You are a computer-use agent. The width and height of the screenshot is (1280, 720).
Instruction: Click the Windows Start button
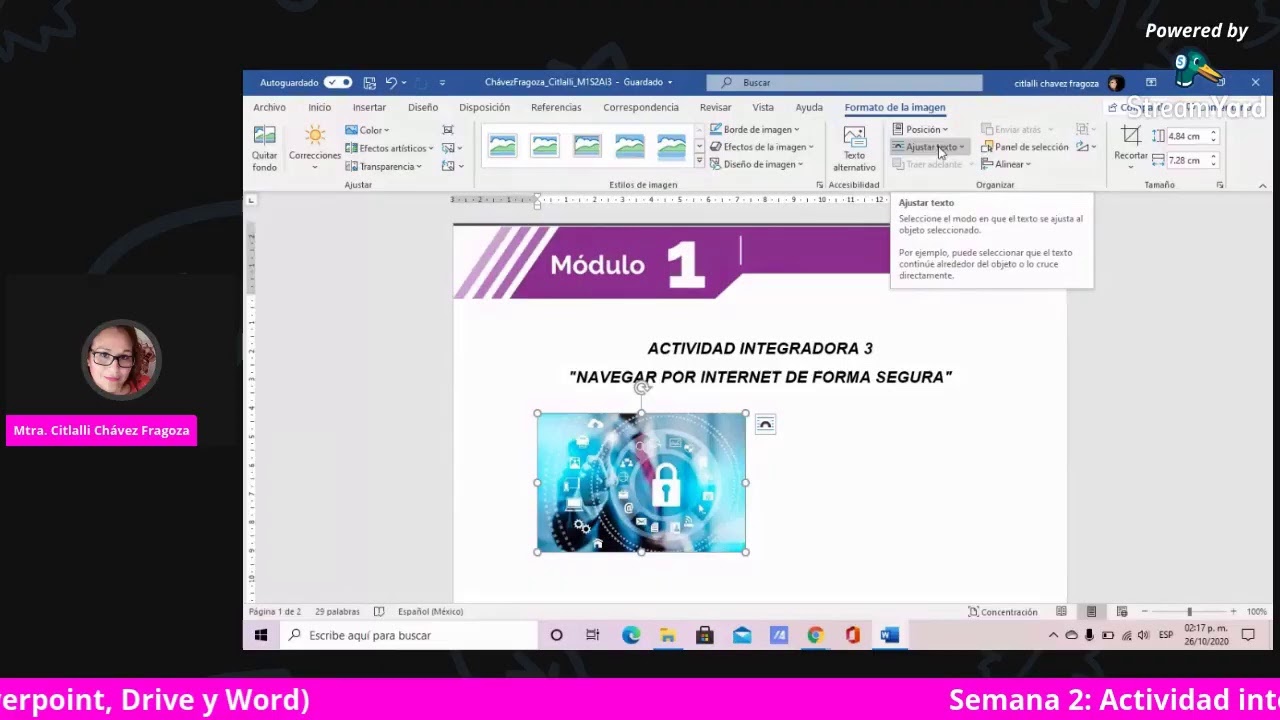(261, 635)
